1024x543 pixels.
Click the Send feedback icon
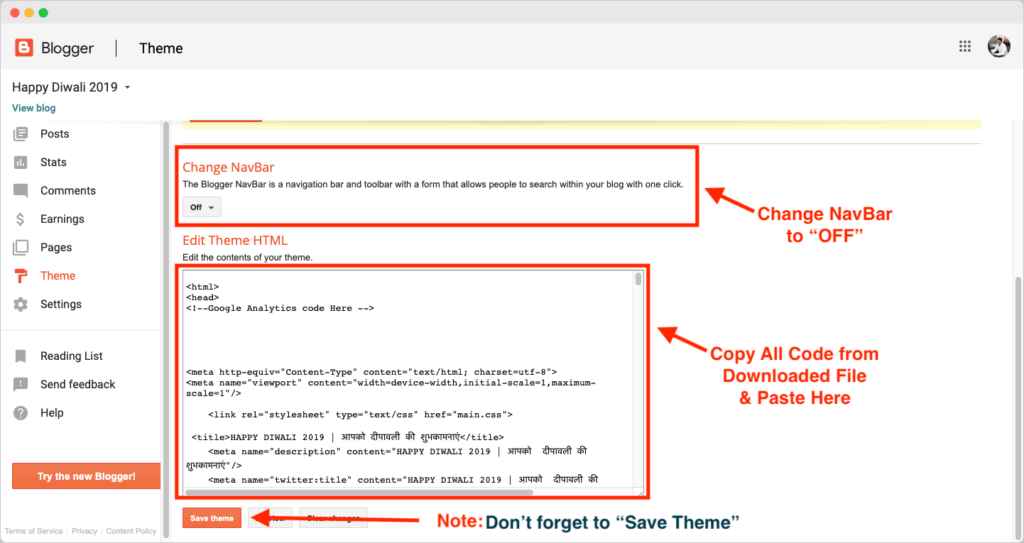[21, 384]
